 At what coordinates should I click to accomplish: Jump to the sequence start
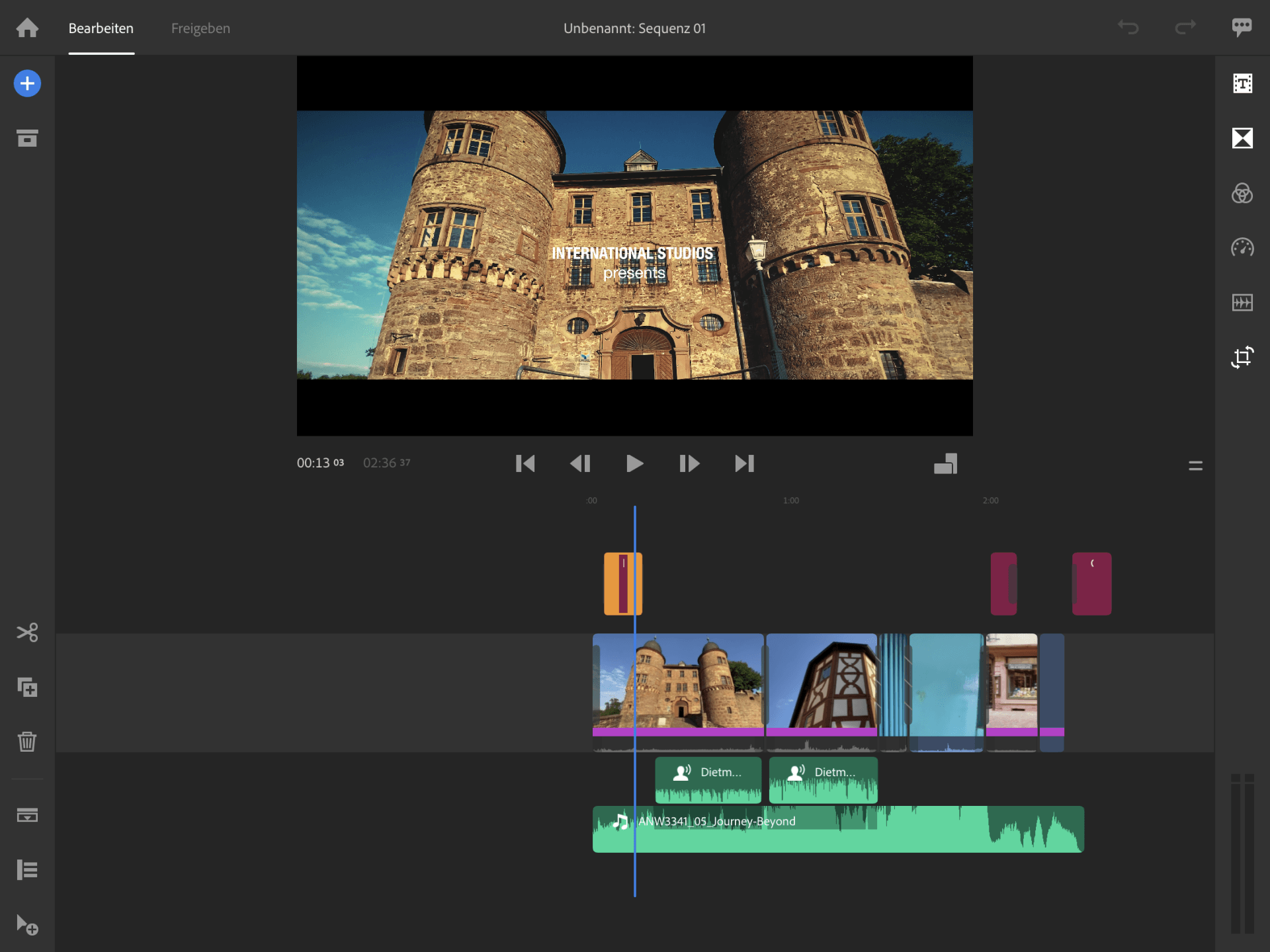[525, 463]
